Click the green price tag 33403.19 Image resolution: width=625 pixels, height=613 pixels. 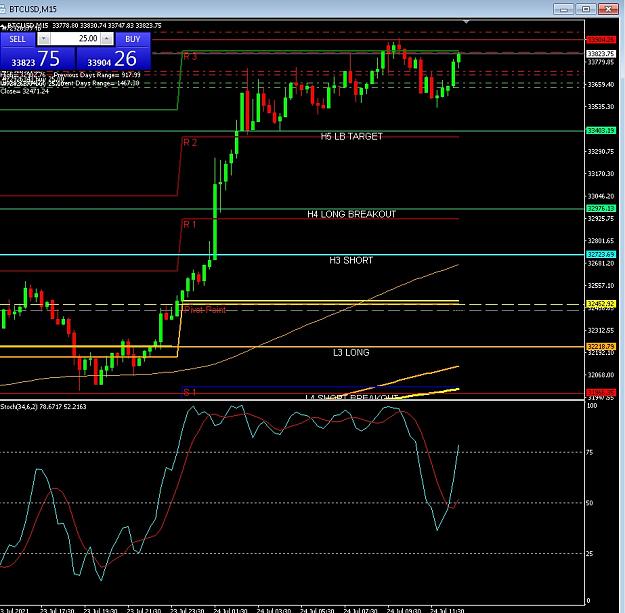click(601, 130)
